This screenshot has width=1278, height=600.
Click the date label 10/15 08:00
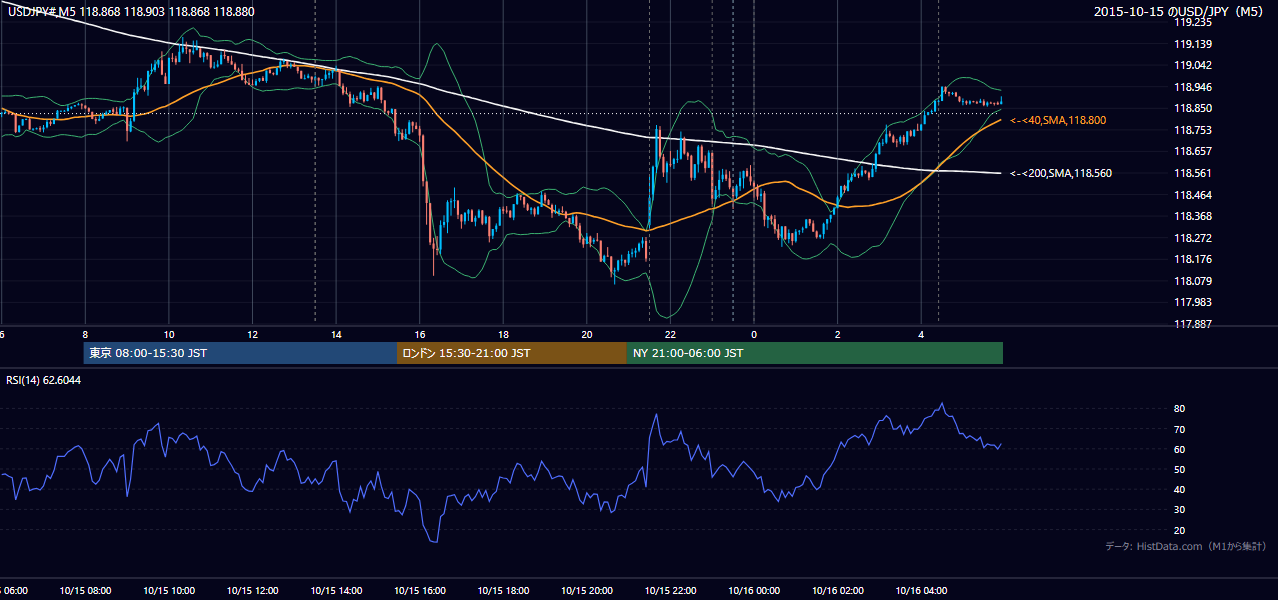coord(85,591)
